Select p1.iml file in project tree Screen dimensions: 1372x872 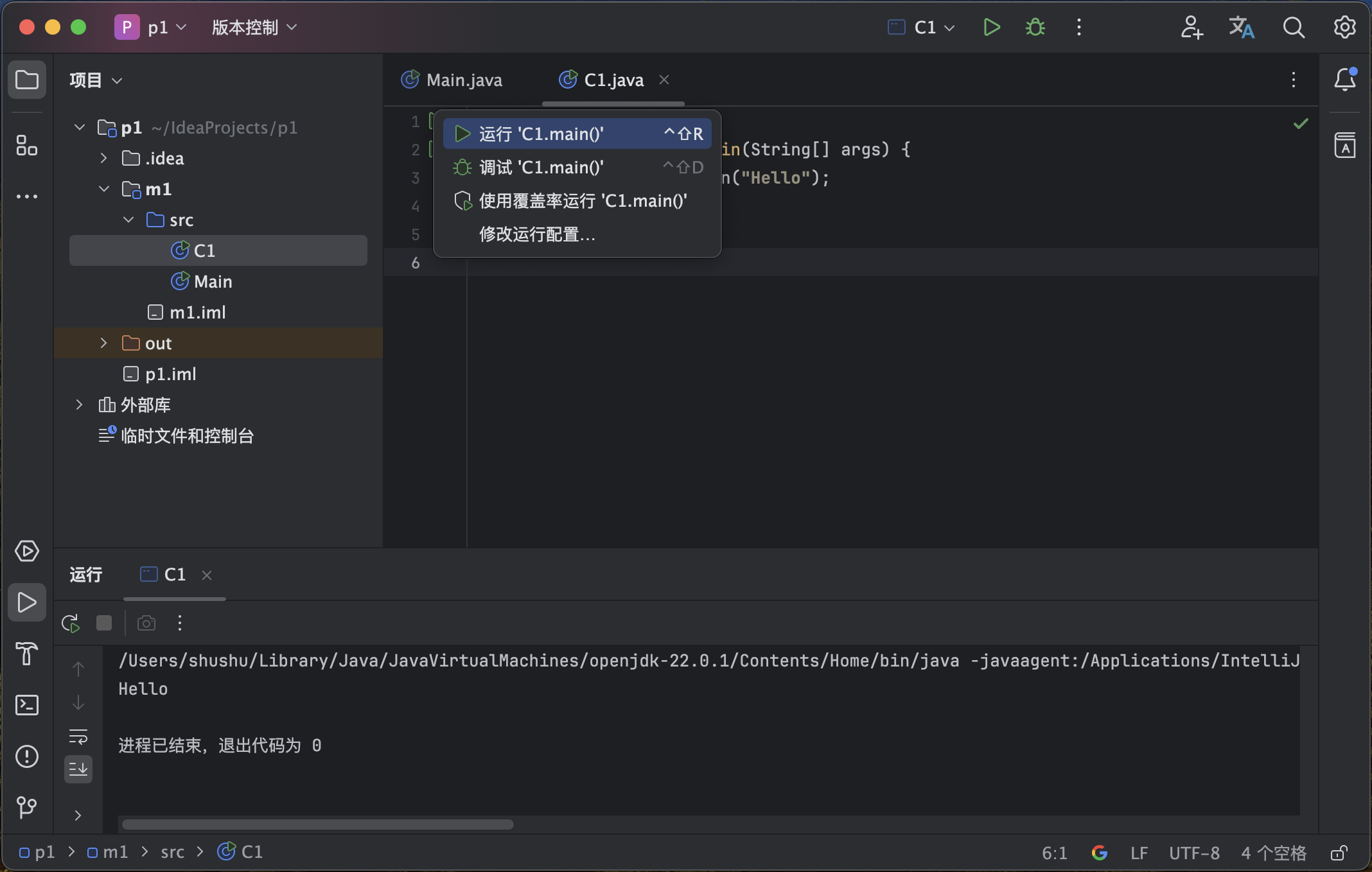[x=160, y=374]
